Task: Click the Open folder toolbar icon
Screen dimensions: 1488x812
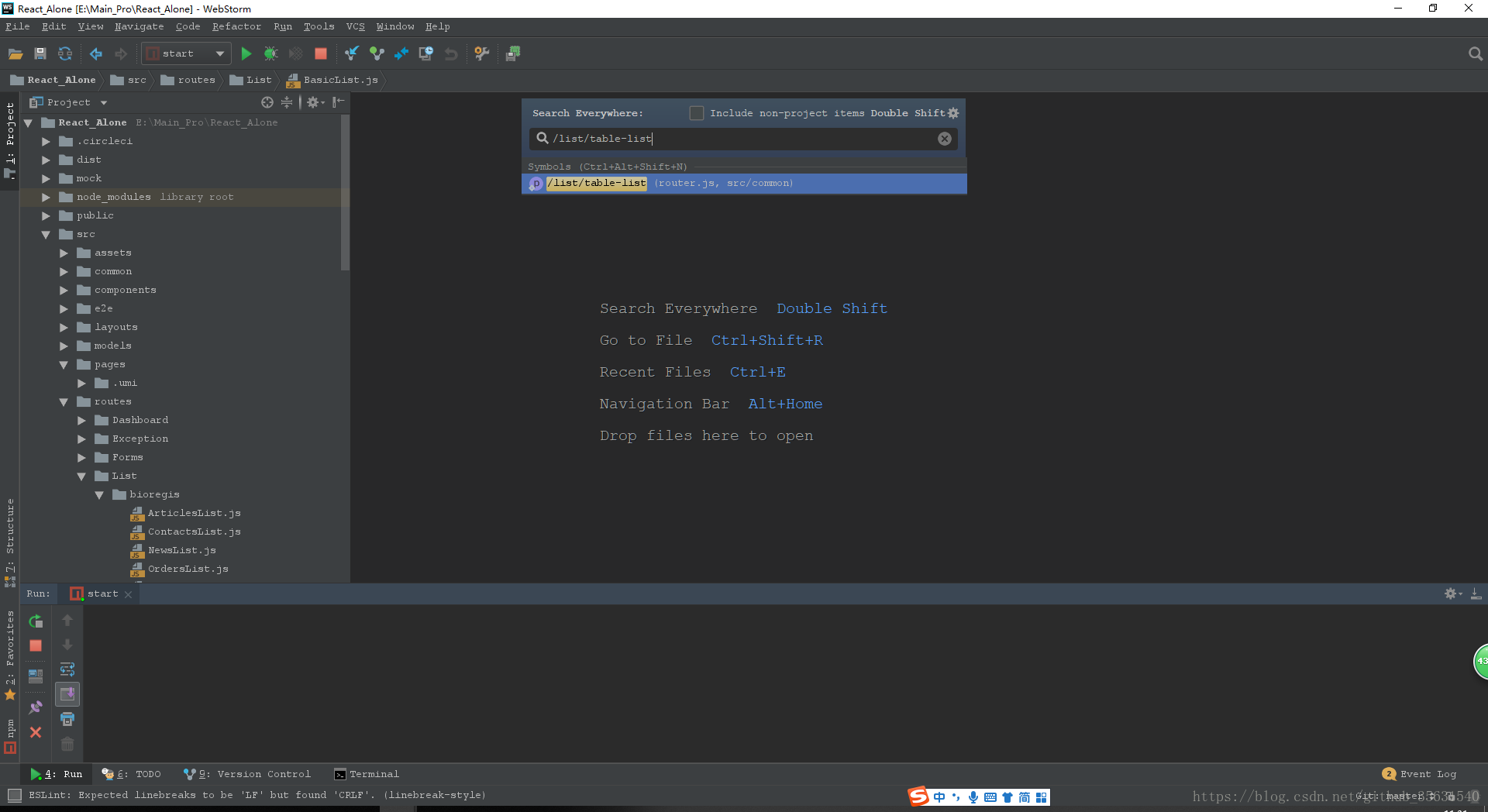Action: click(15, 53)
